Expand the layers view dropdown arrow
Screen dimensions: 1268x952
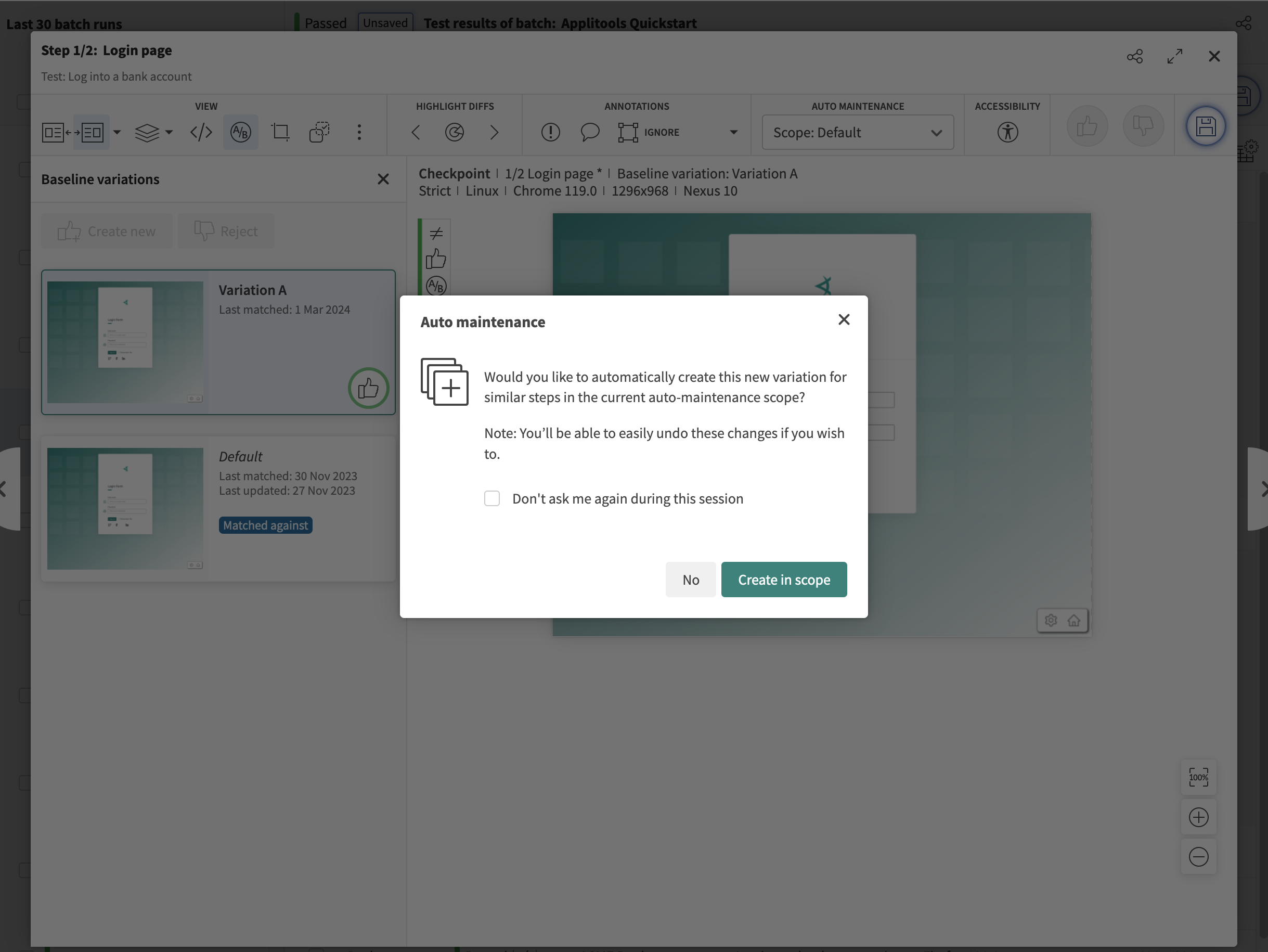click(169, 133)
